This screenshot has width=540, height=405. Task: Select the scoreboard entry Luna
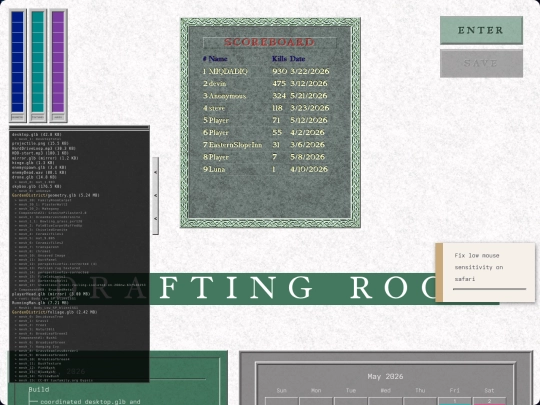coord(217,169)
